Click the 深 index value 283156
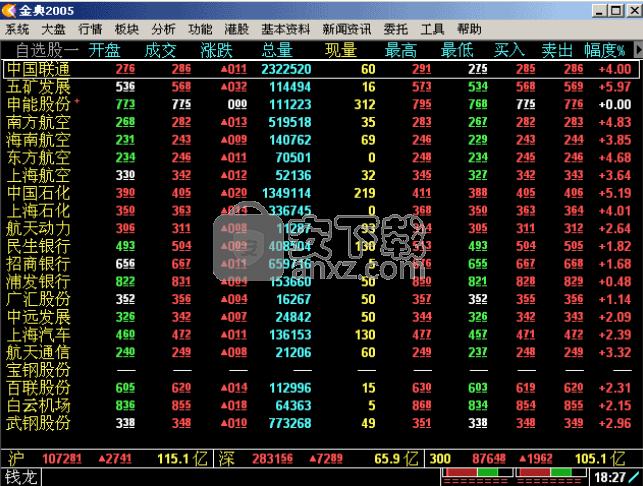643x486 pixels. click(272, 459)
